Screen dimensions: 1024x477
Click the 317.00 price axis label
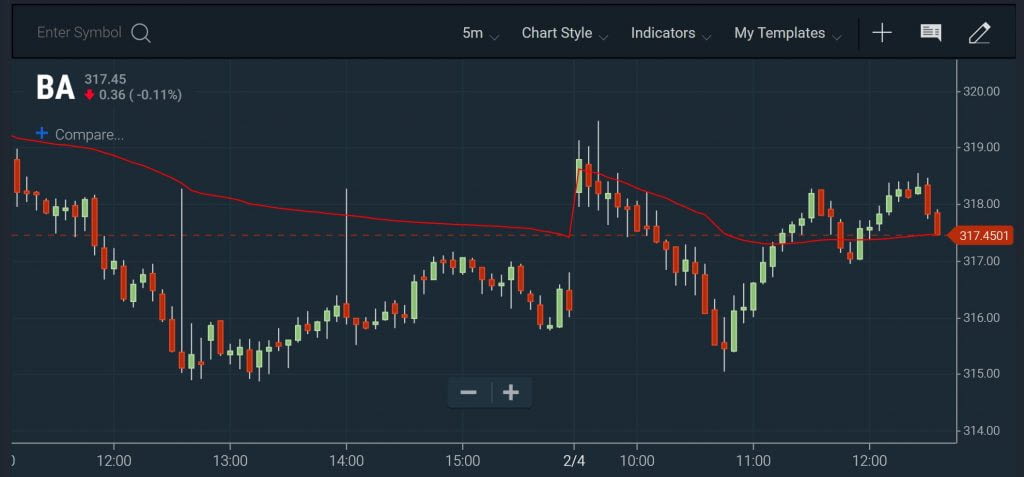click(982, 261)
